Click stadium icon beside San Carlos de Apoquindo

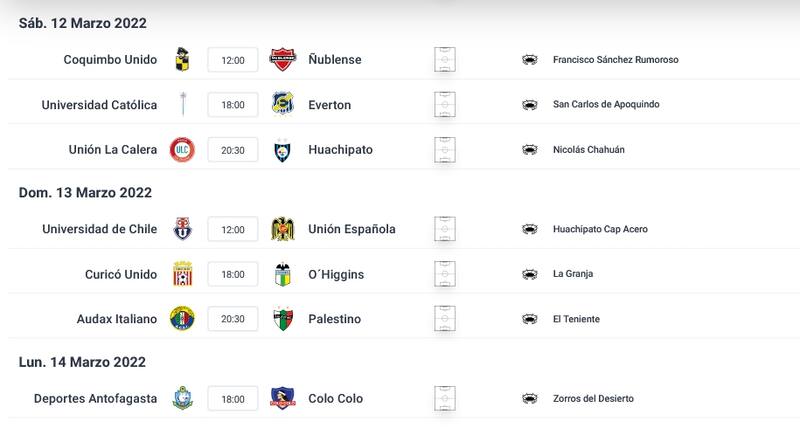click(x=530, y=104)
